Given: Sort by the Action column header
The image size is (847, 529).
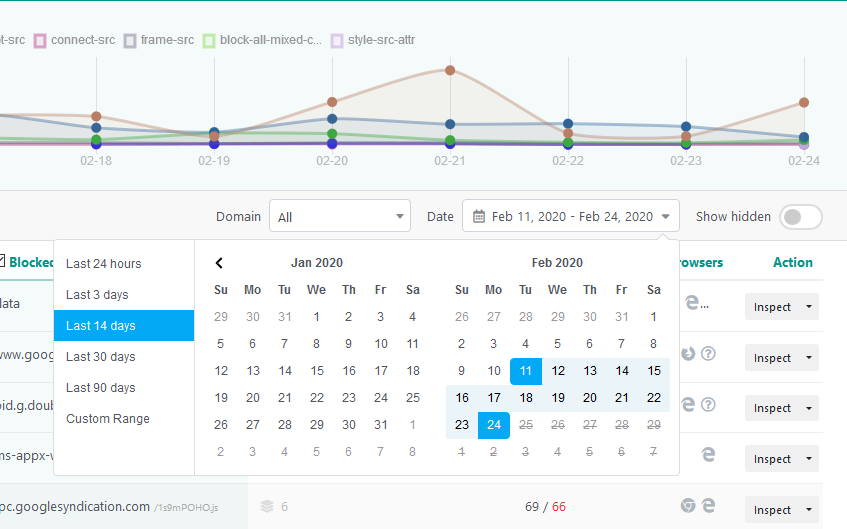Looking at the screenshot, I should [x=792, y=263].
